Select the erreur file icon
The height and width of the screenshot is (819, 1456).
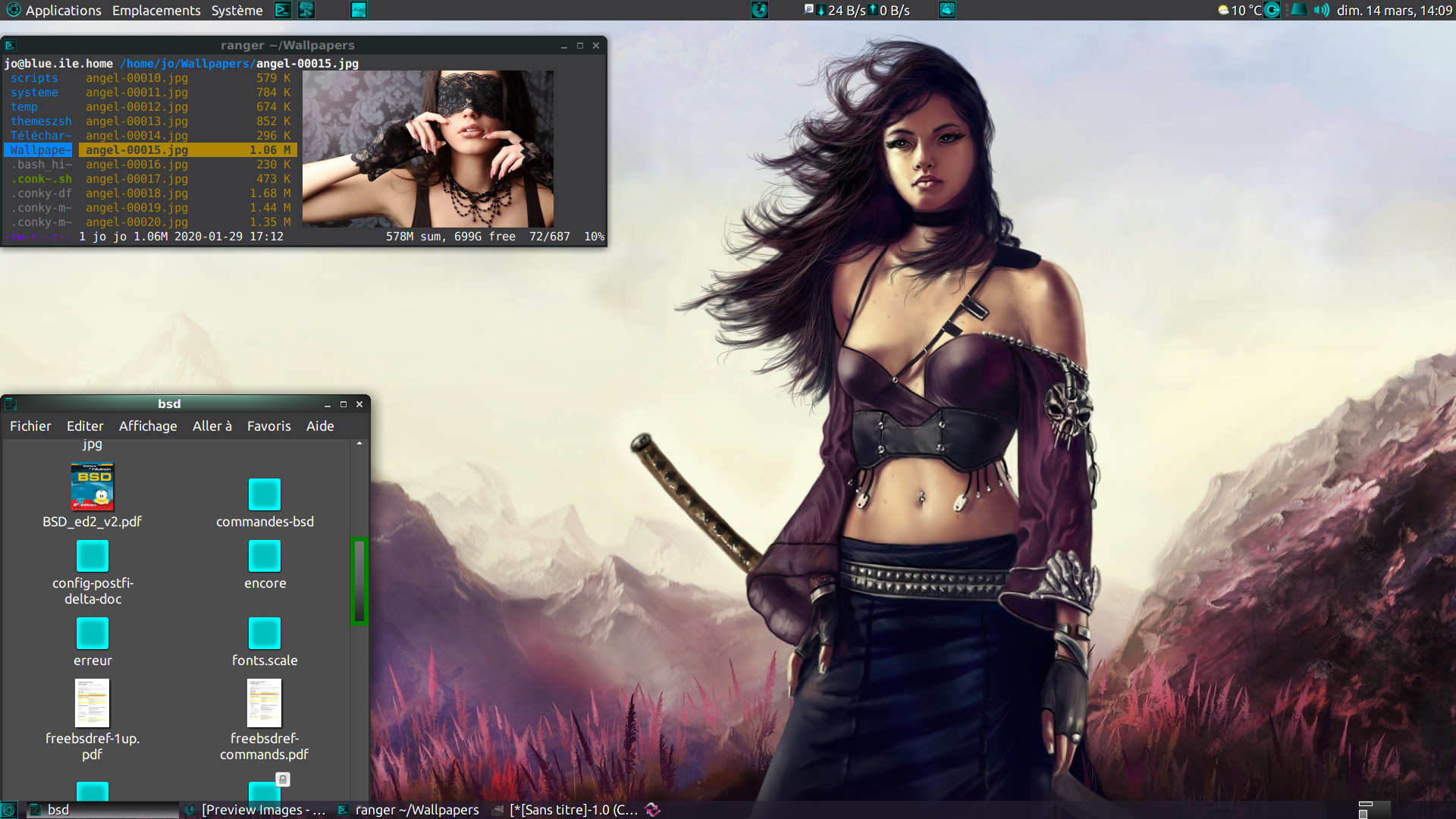point(93,633)
